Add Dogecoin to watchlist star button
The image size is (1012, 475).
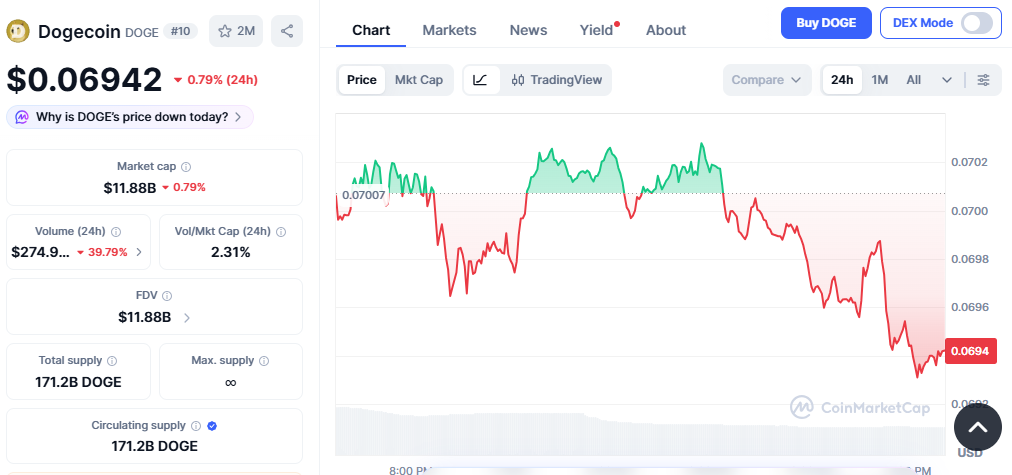click(x=236, y=31)
